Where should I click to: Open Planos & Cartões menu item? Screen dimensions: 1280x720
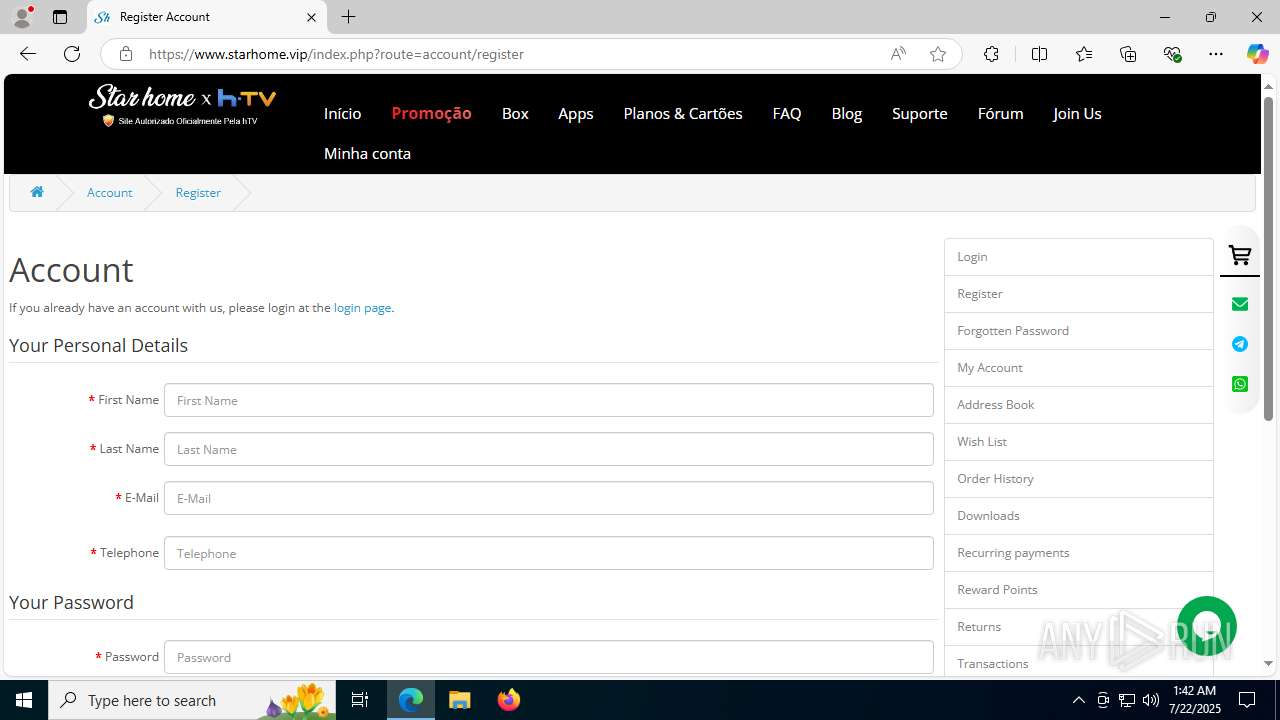683,113
